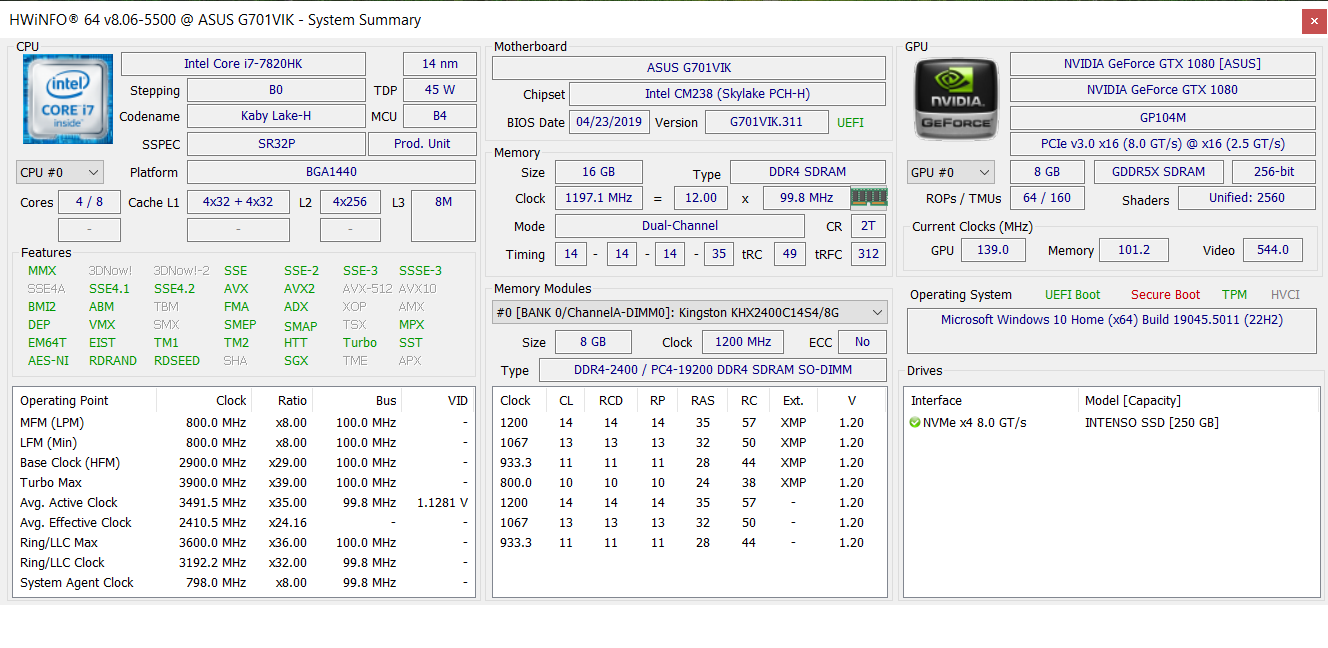Click the CR 2T field

[x=868, y=226]
